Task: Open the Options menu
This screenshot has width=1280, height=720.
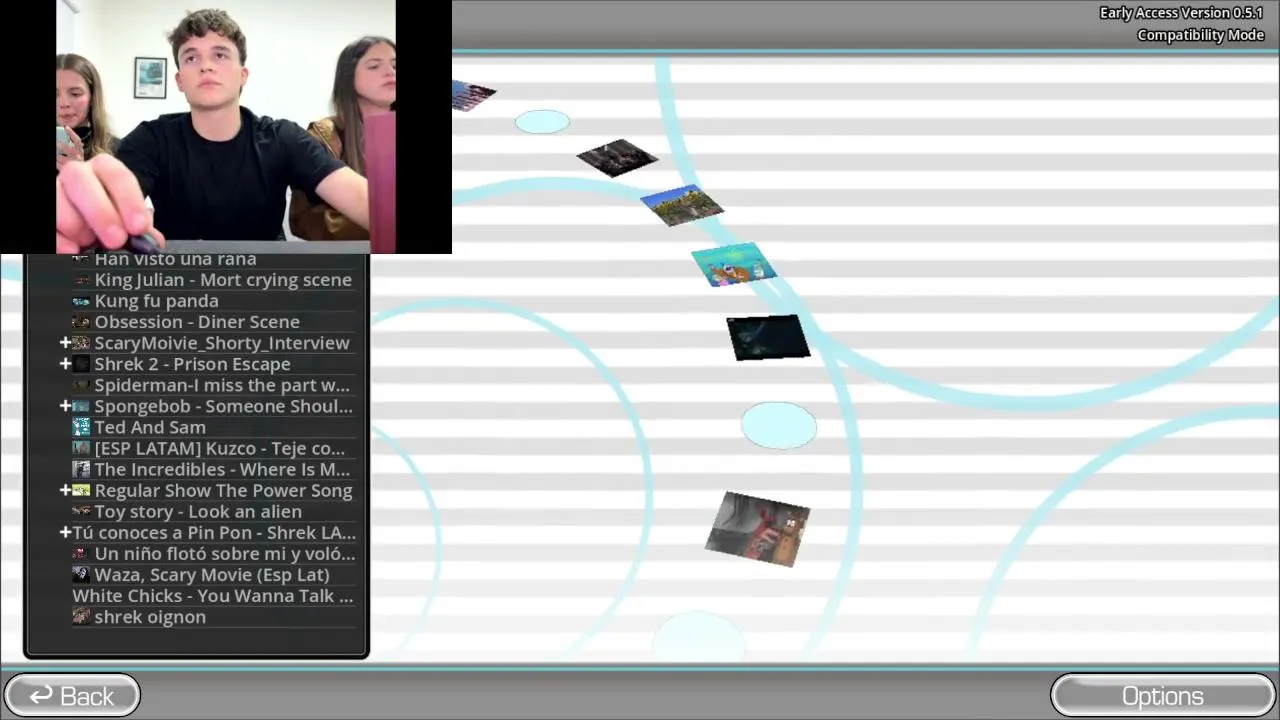Action: (1162, 696)
